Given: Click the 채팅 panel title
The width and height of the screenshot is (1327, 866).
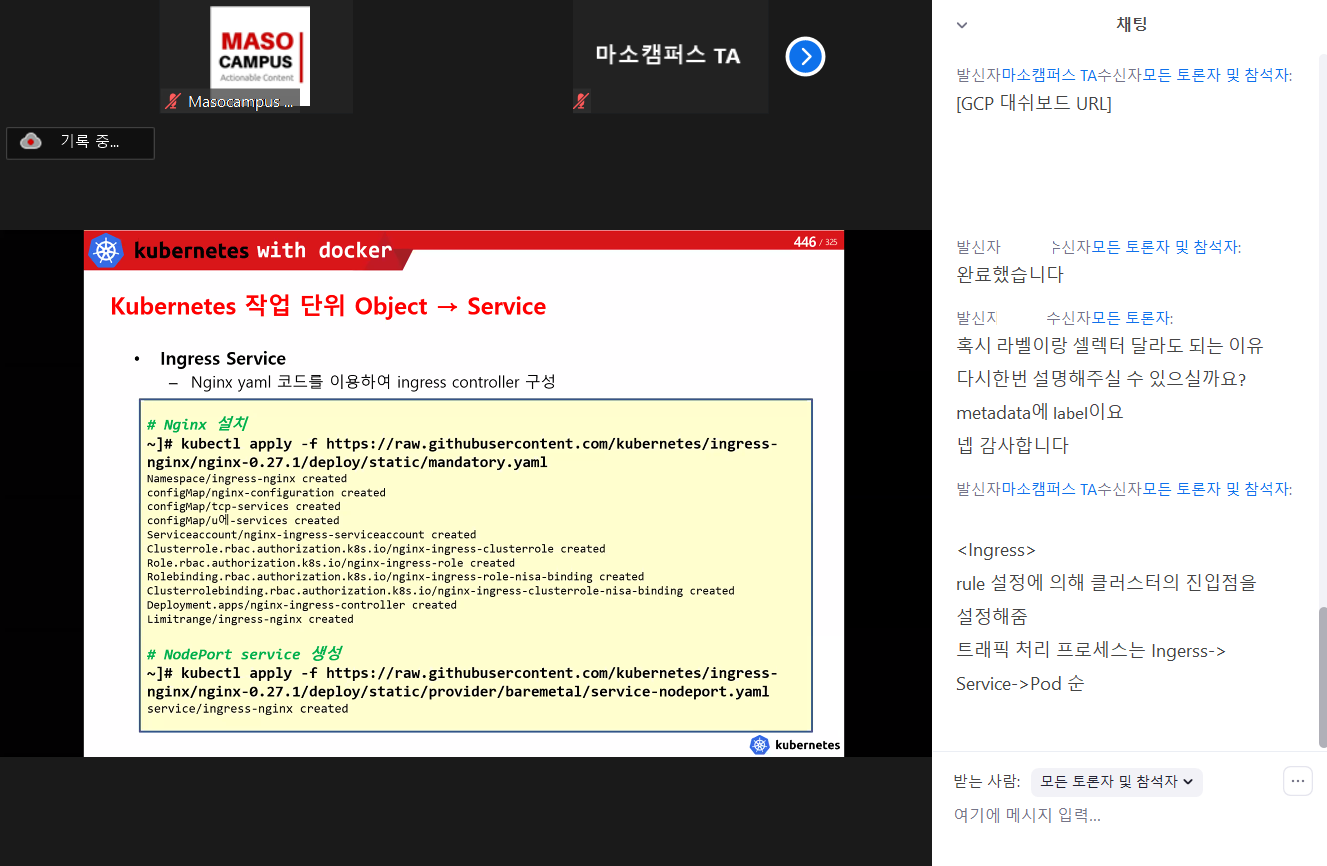Looking at the screenshot, I should coord(1132,25).
